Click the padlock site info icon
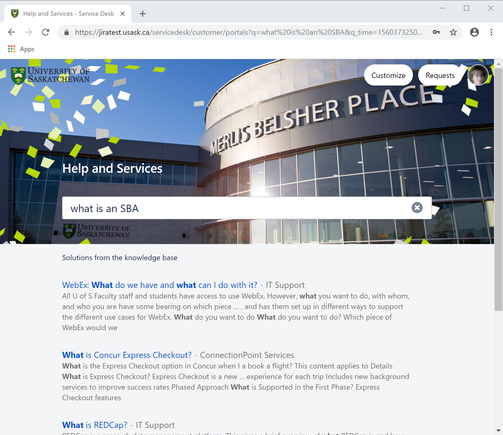Screen dimensions: 503x435 coord(67,32)
